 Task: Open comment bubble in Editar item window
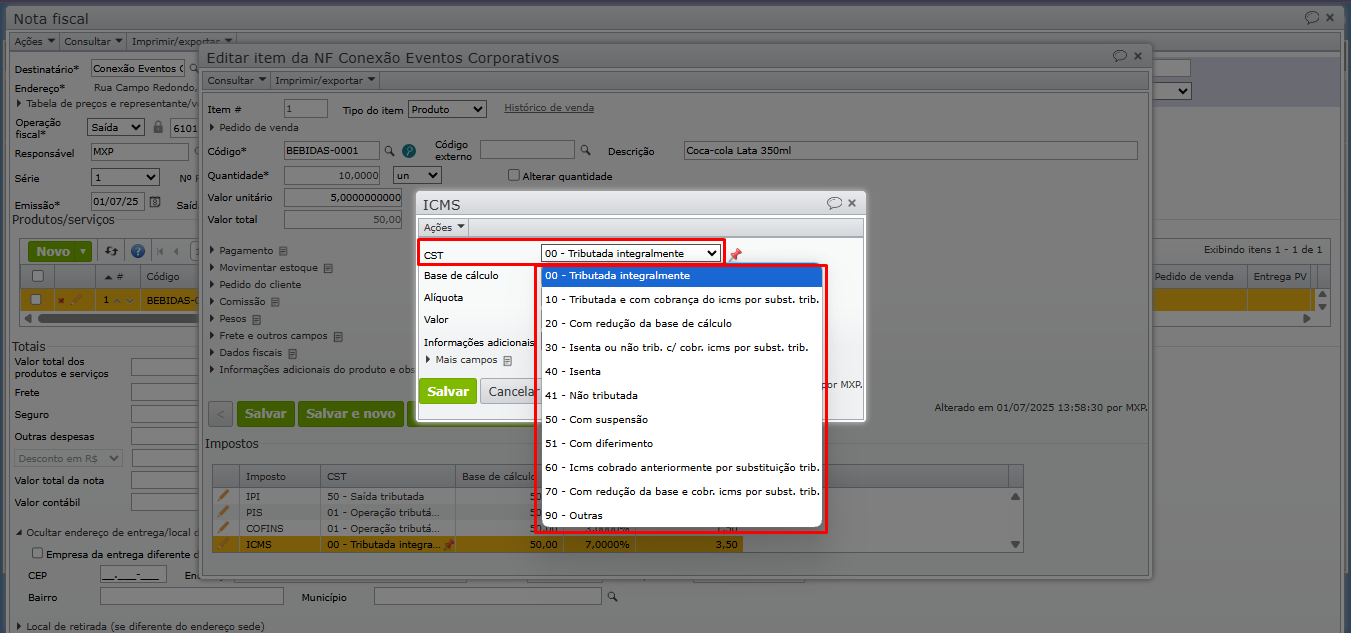coord(1120,56)
